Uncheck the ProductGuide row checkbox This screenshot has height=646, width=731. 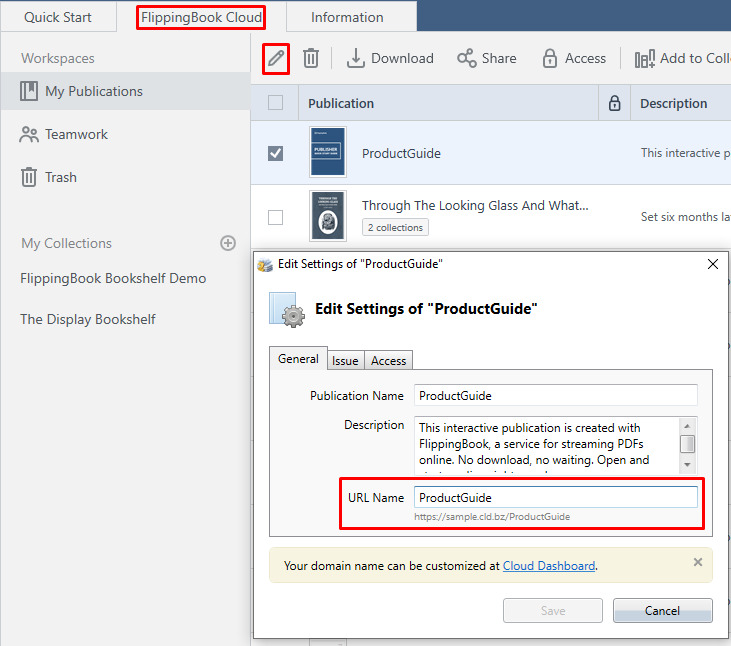point(276,153)
